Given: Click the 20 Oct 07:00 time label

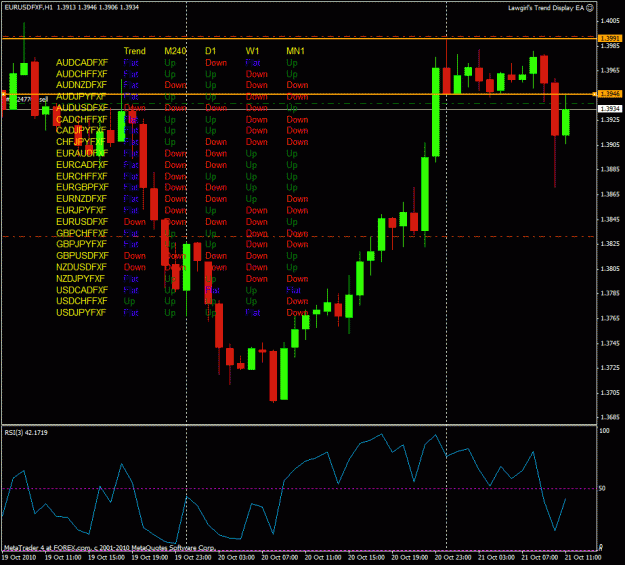Looking at the screenshot, I should click(280, 557).
